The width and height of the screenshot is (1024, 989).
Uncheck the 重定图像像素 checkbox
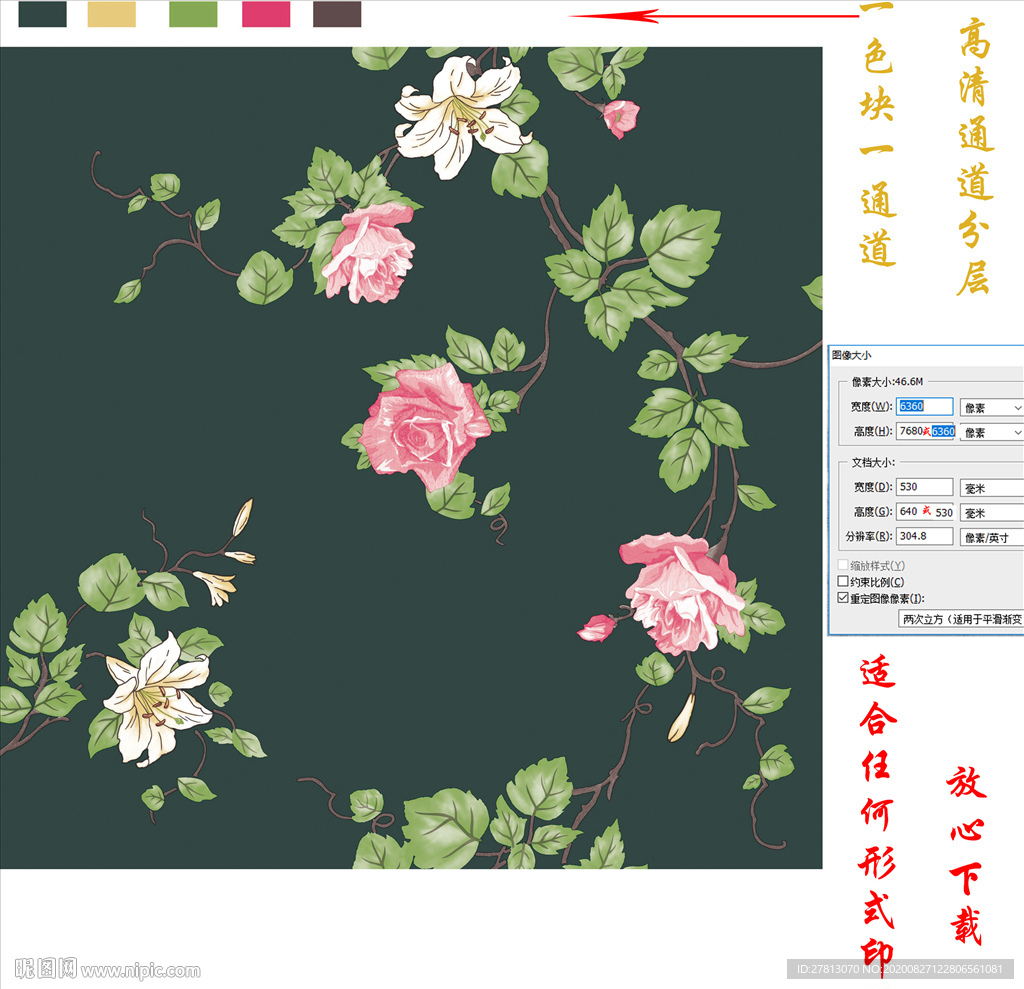point(843,598)
